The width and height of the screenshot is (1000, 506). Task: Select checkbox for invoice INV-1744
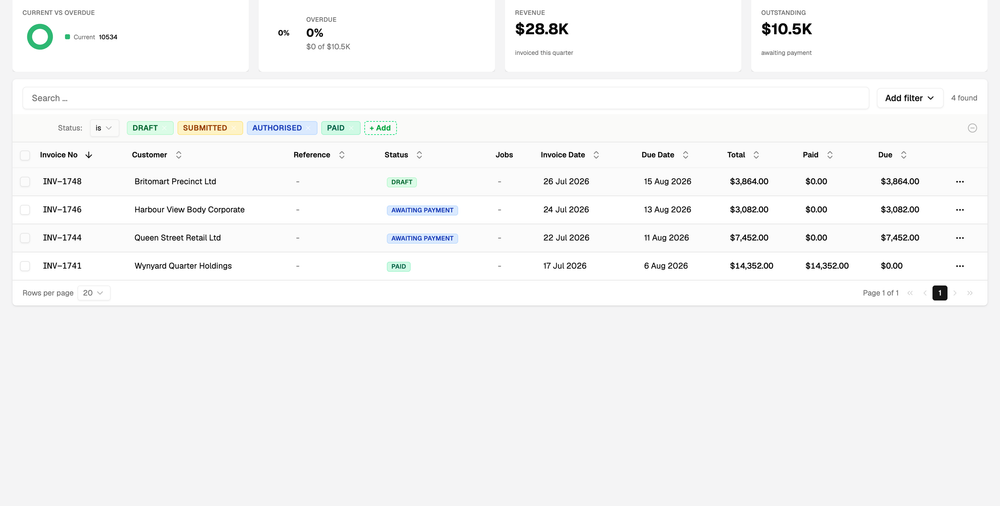pos(25,238)
